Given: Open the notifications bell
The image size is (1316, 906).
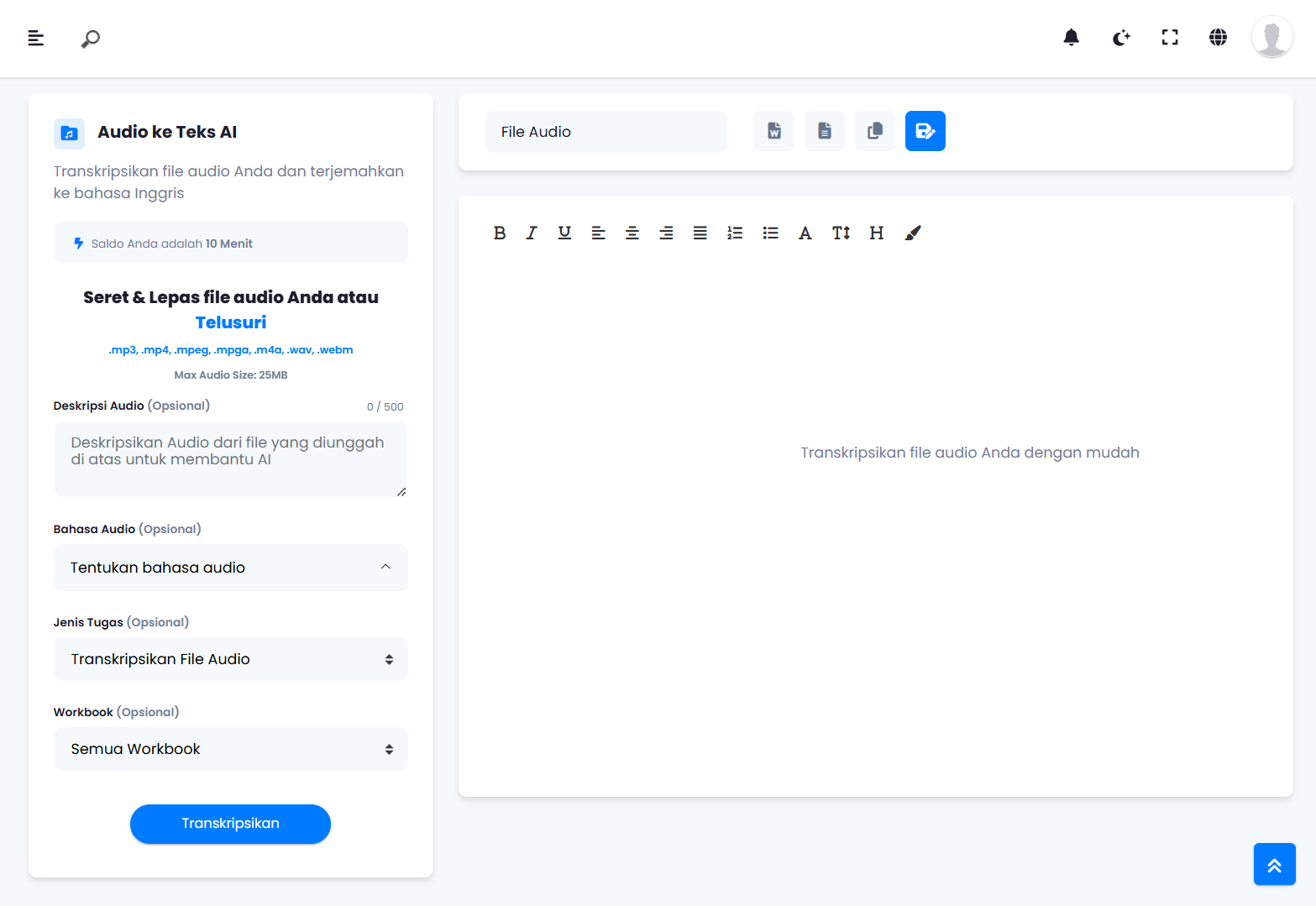Looking at the screenshot, I should (x=1071, y=38).
